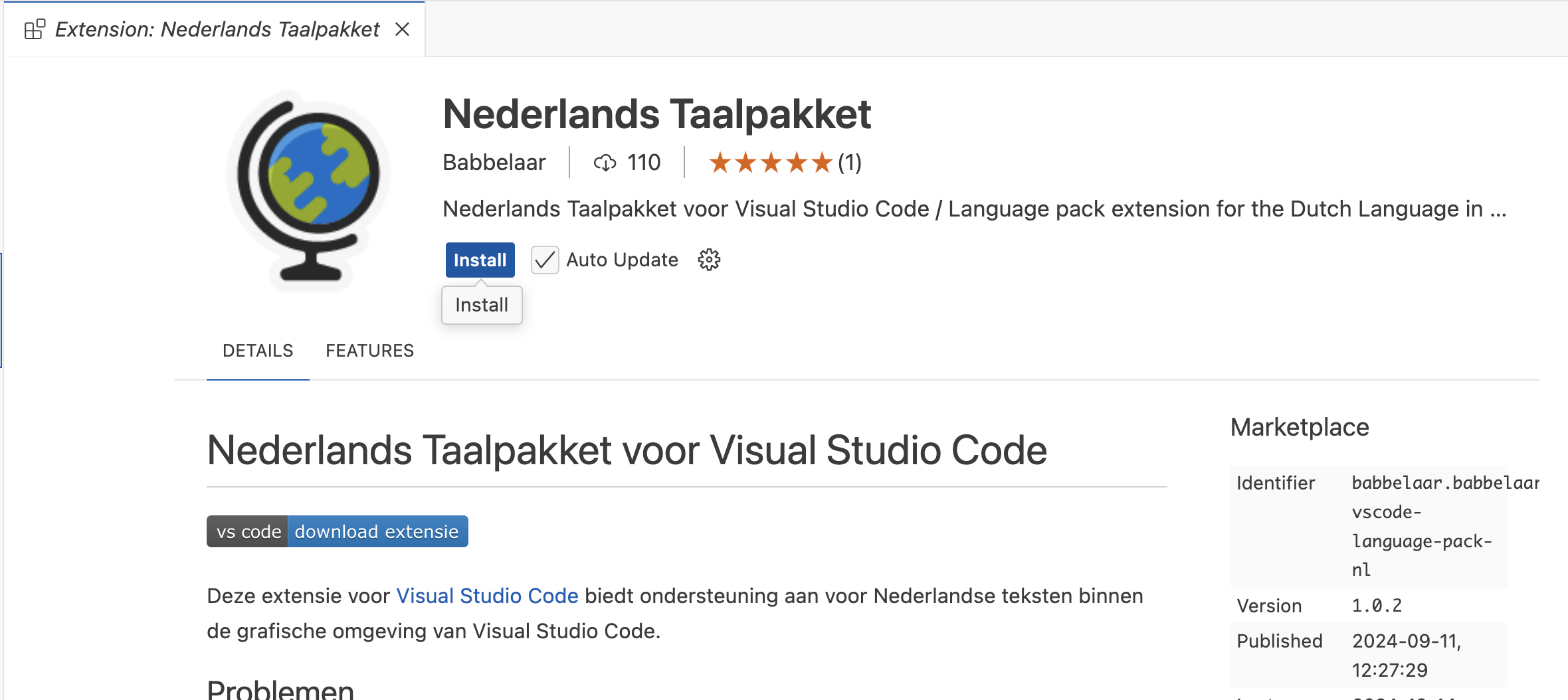Switch to the DETAILS tab
The width and height of the screenshot is (1568, 700).
click(x=258, y=351)
